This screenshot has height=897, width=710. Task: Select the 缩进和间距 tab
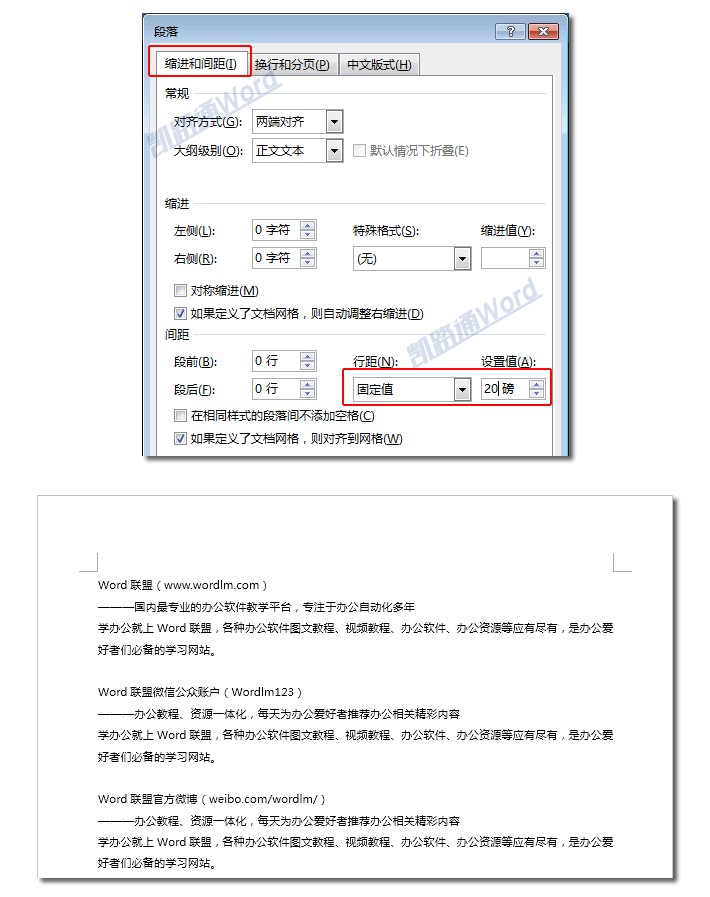[x=200, y=64]
